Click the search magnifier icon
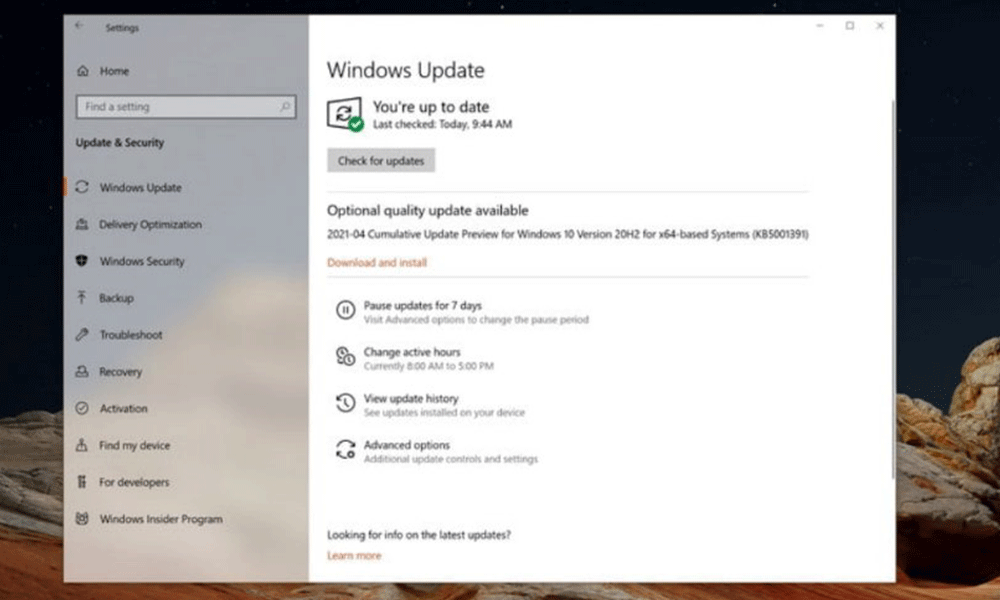Viewport: 1000px width, 600px height. 285,107
